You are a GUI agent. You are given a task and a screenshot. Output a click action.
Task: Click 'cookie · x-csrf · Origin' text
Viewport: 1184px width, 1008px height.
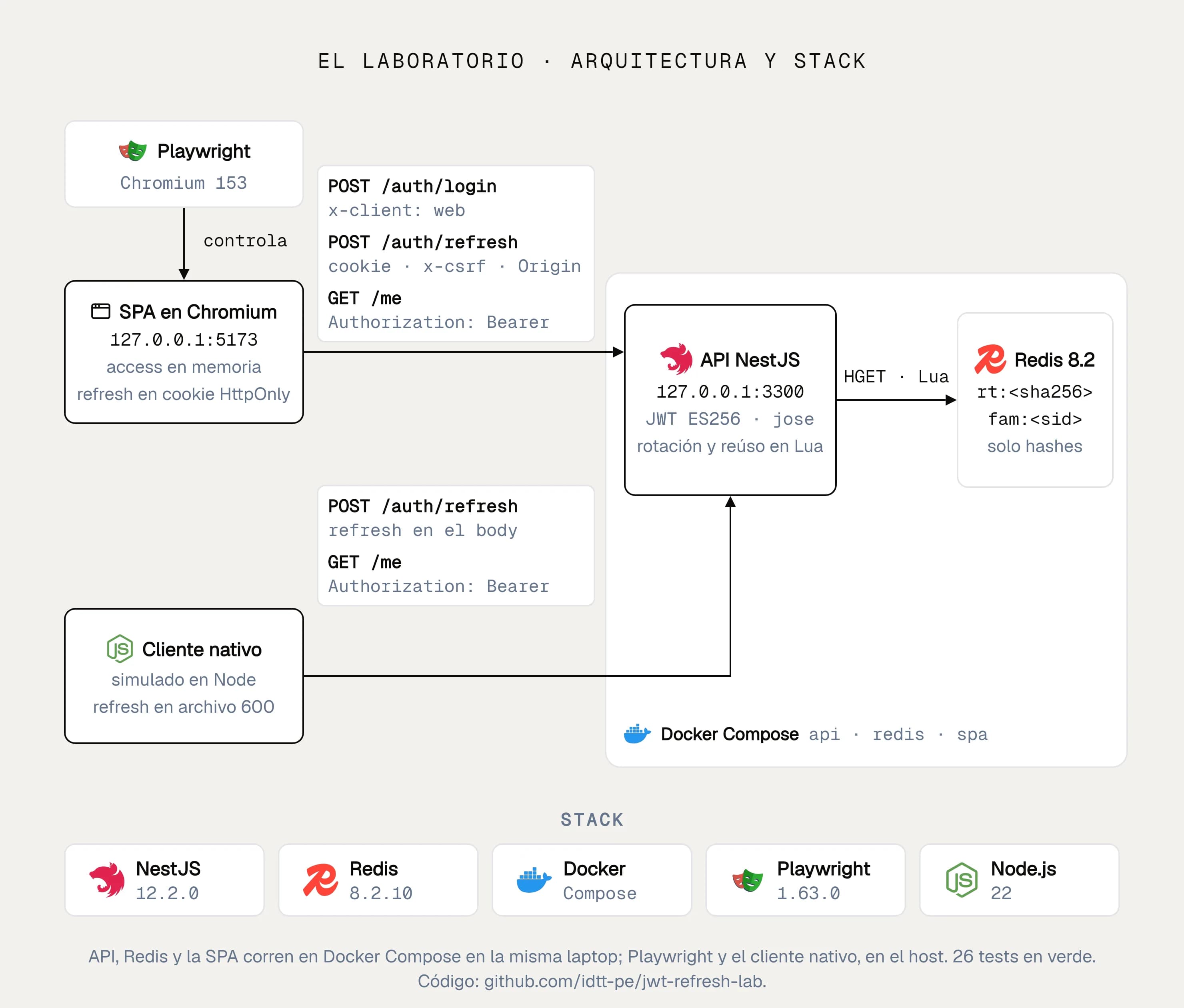454,266
